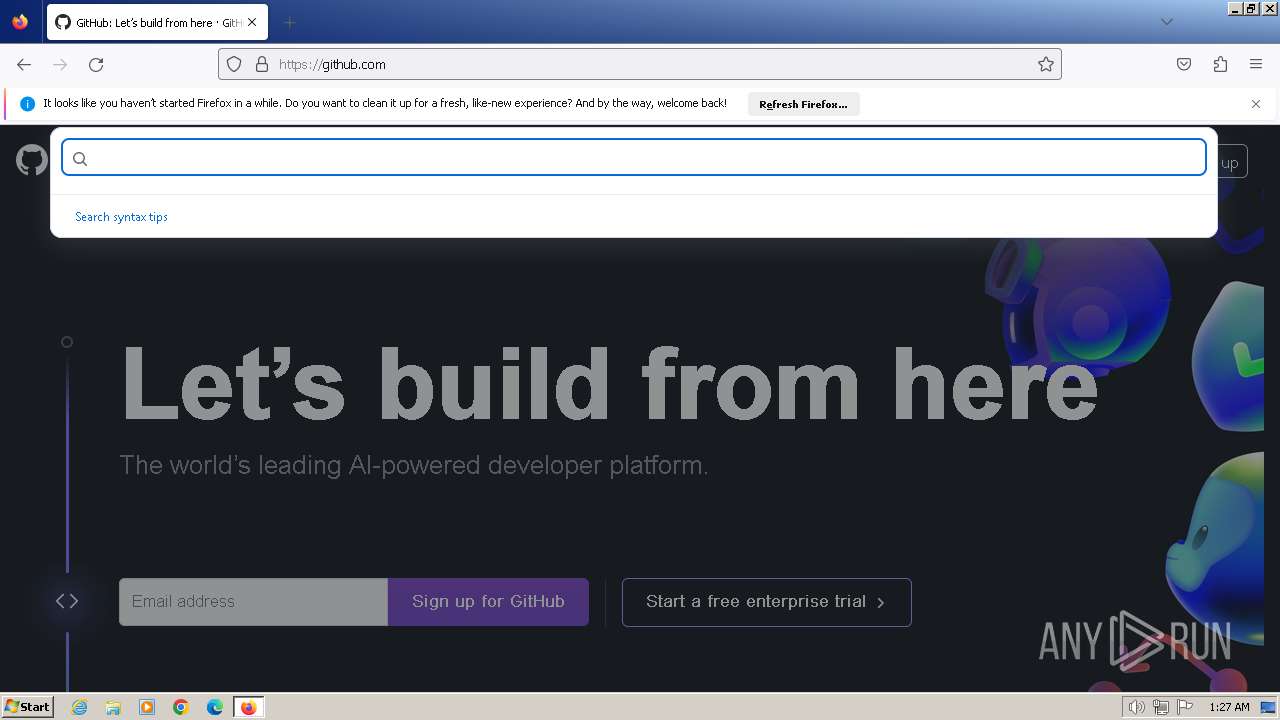Screen dimensions: 1280x720
Task: Click the Refresh Firefox button
Action: coord(803,104)
